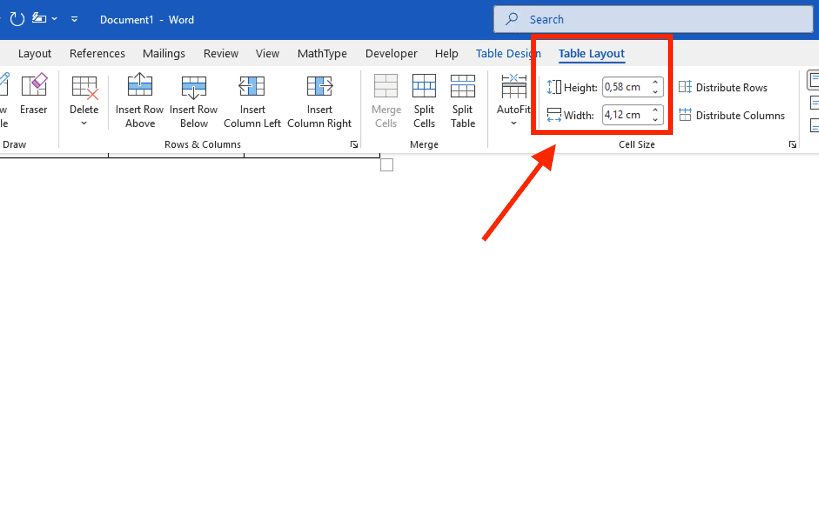Open the Help tab
Viewport: 819px width, 517px height.
447,53
